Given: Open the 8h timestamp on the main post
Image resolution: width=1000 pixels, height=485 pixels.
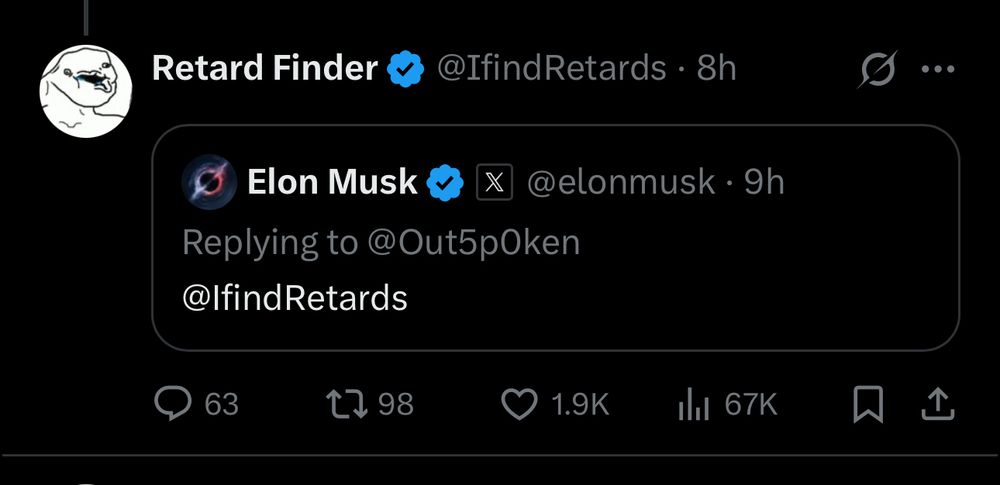Looking at the screenshot, I should (716, 68).
